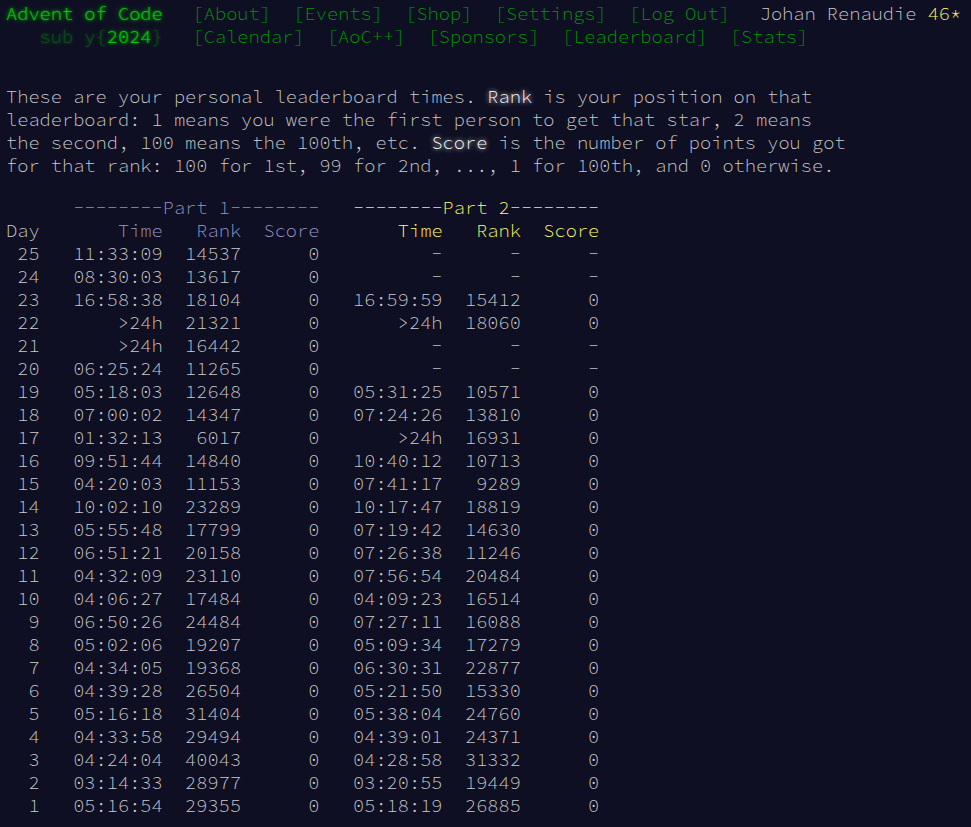Open the [Leaderboard] page
This screenshot has width=971, height=827.
[x=635, y=38]
